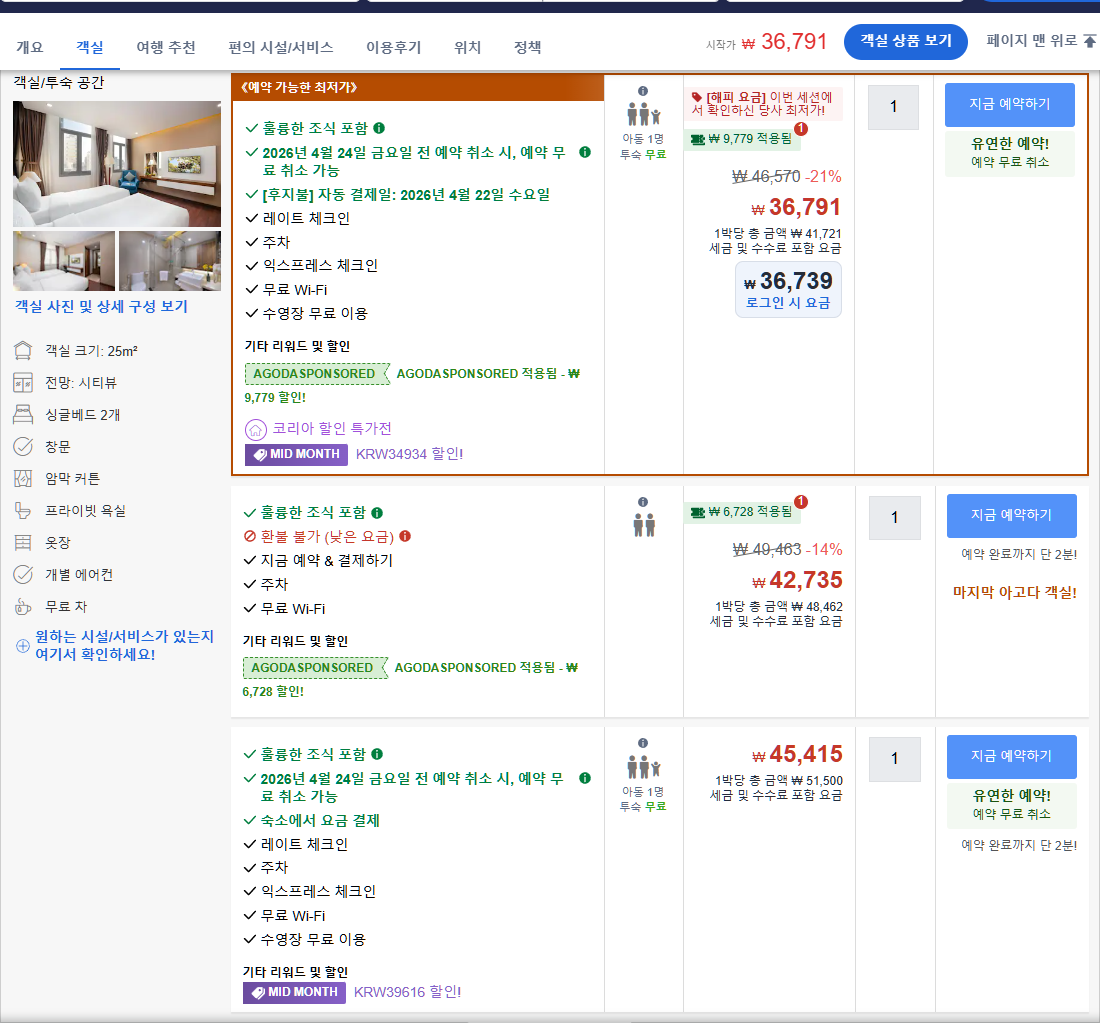
Task: Open 편의 시설/서비스 tab
Action: (x=281, y=48)
